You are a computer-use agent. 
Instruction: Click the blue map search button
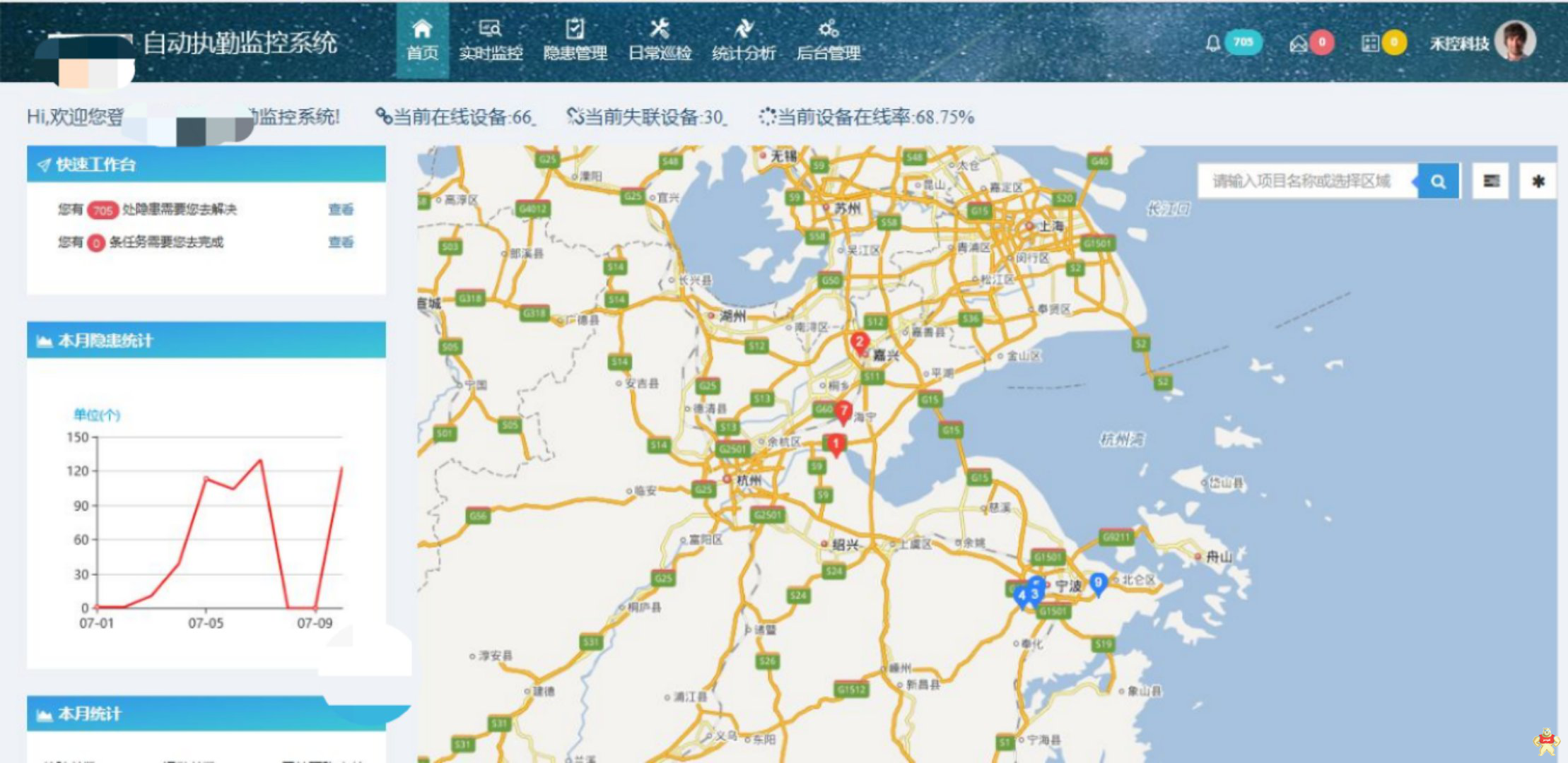1438,182
